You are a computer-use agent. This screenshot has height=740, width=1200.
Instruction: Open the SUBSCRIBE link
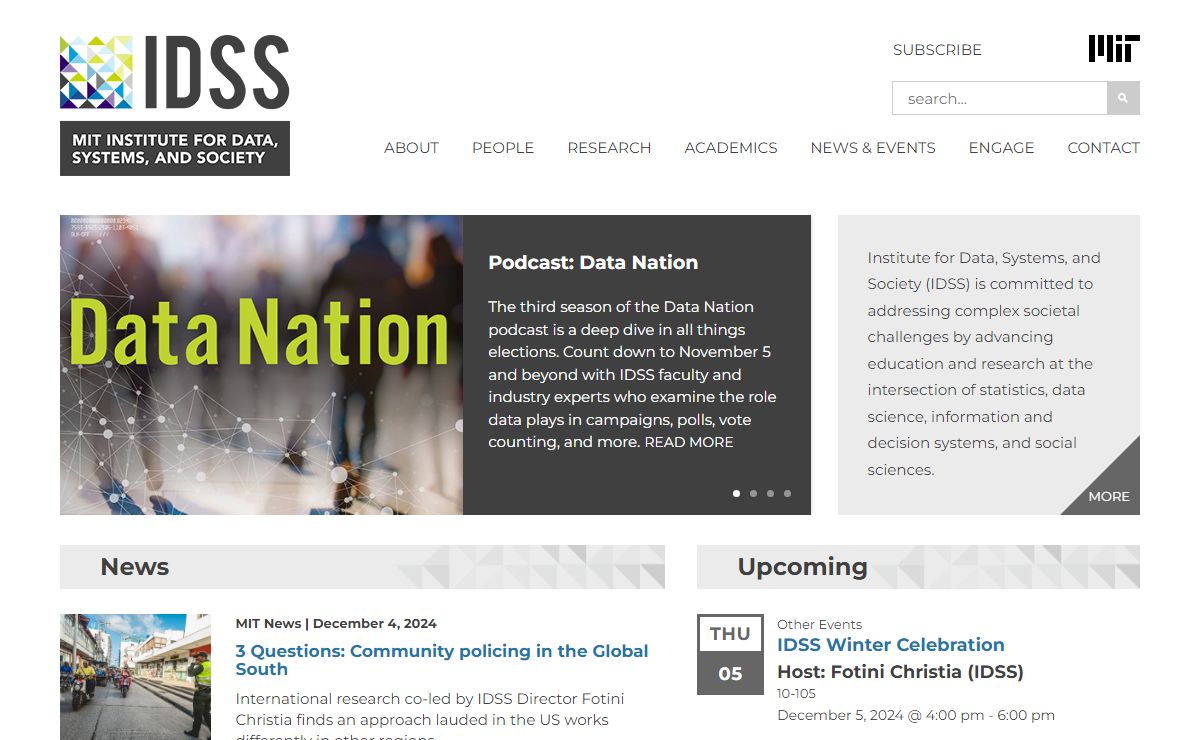937,49
